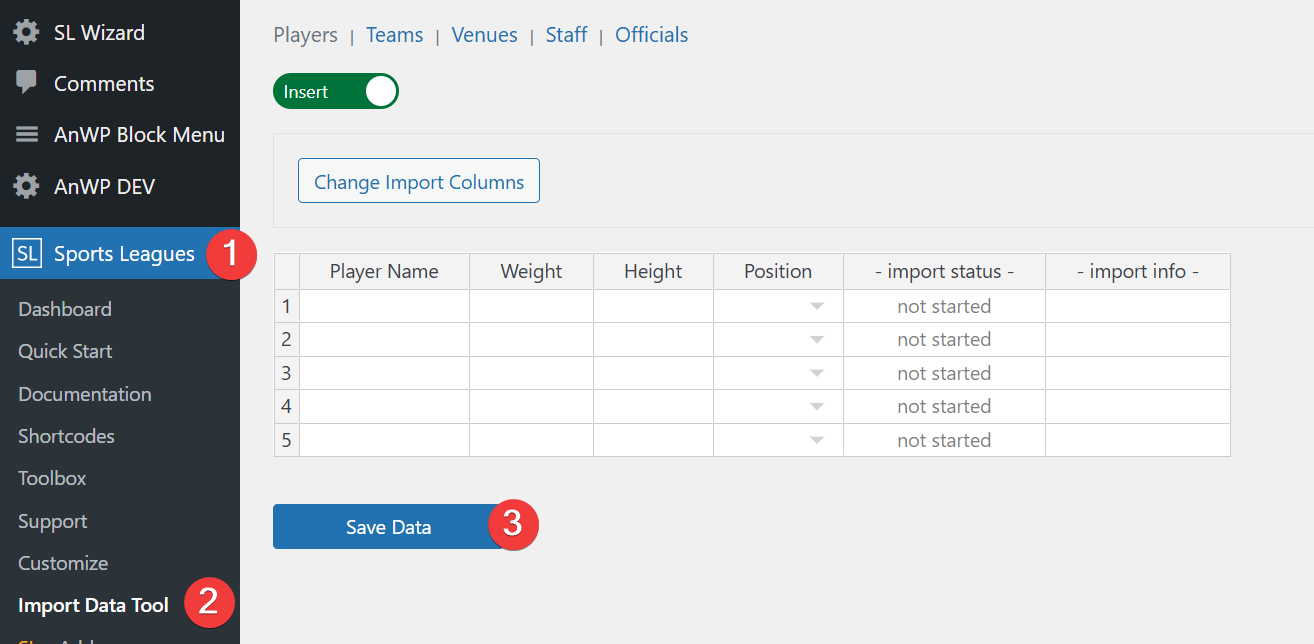Open the Support submenu item
The height and width of the screenshot is (644, 1314).
53,521
